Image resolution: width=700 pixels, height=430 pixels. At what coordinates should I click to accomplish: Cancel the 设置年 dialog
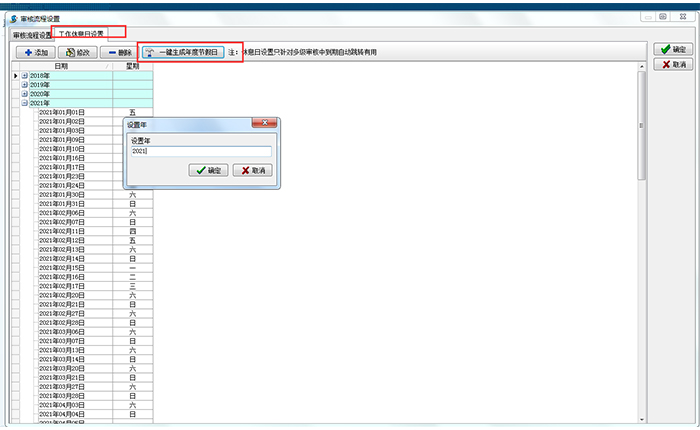[252, 171]
